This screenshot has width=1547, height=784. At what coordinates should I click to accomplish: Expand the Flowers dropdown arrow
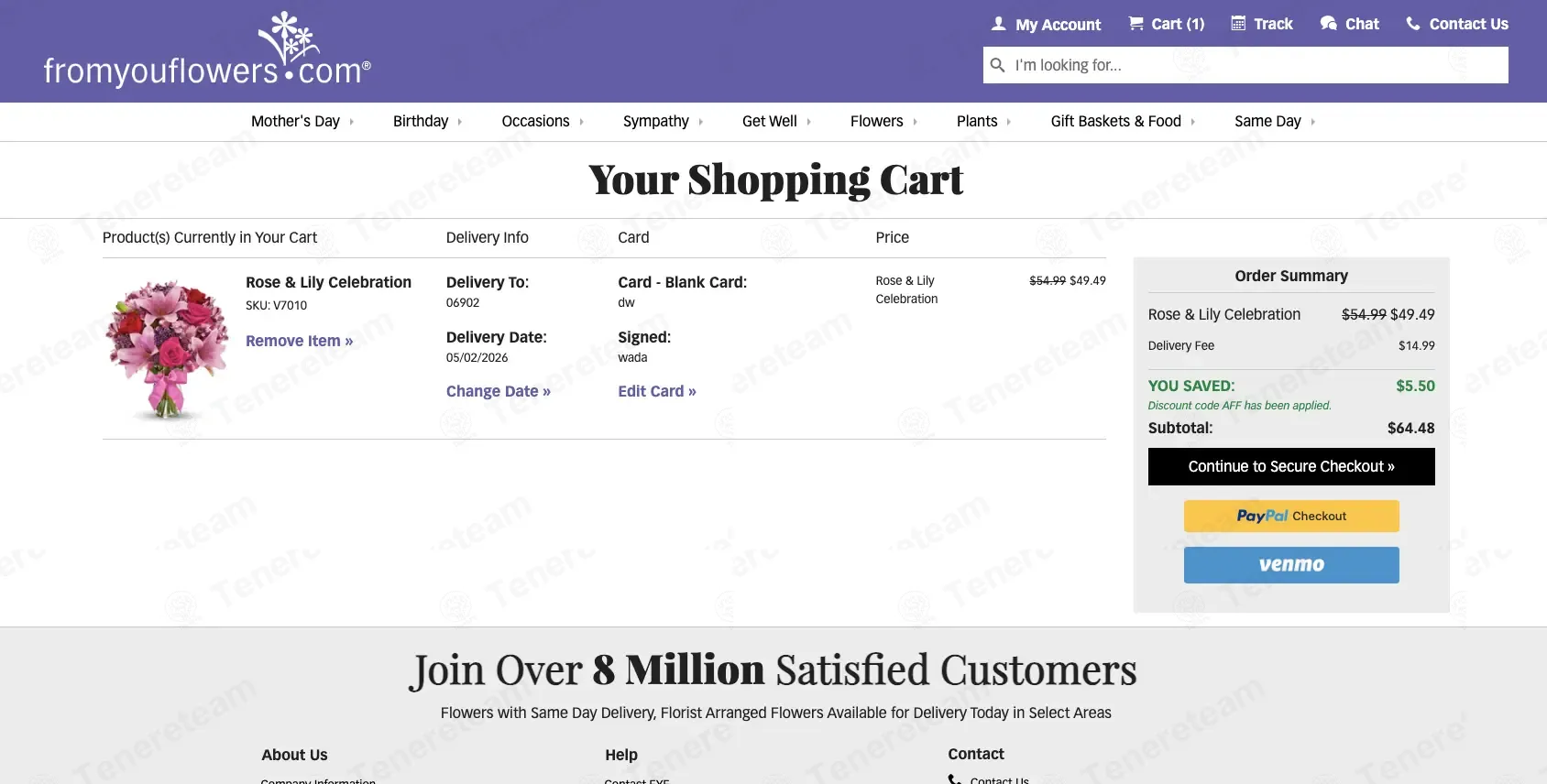915,122
